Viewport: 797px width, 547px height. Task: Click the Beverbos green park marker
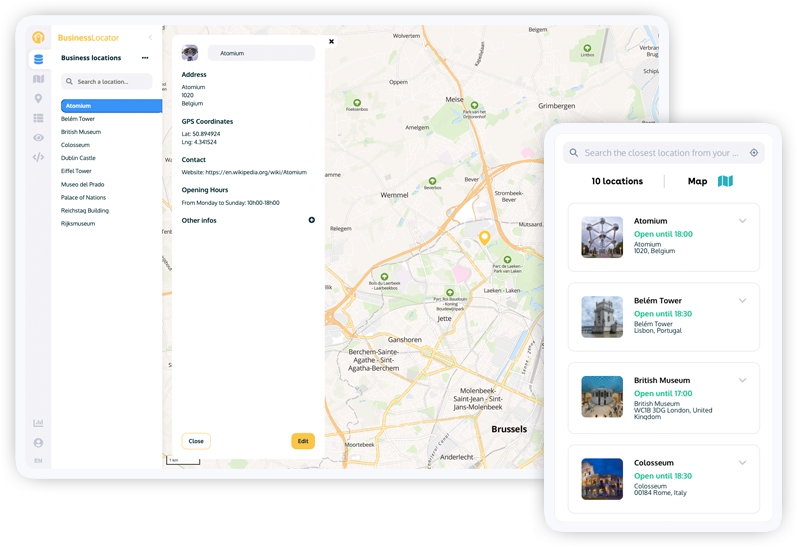[x=432, y=181]
